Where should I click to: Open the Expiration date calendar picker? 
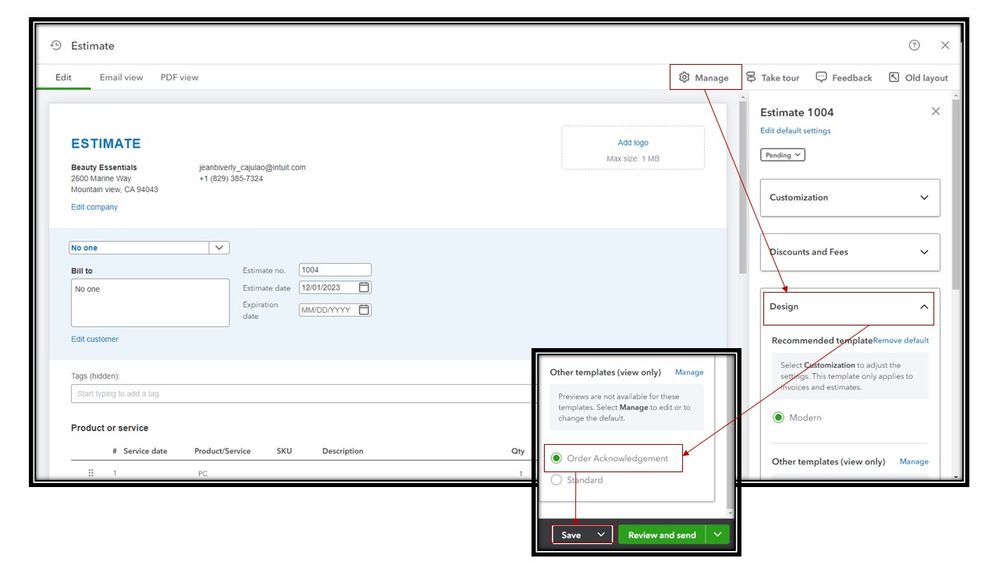364,310
